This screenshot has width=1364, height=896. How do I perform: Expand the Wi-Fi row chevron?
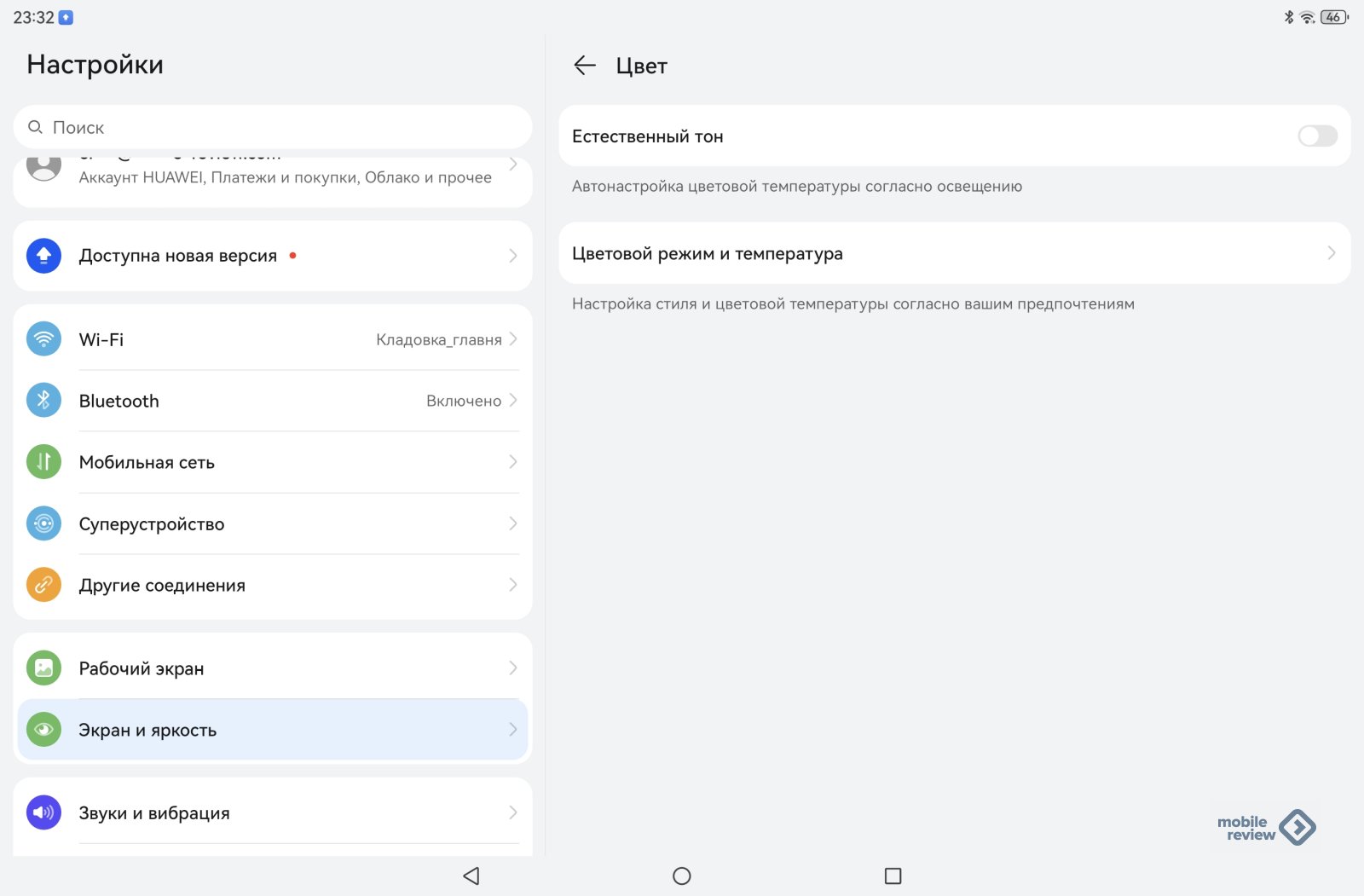[x=513, y=339]
